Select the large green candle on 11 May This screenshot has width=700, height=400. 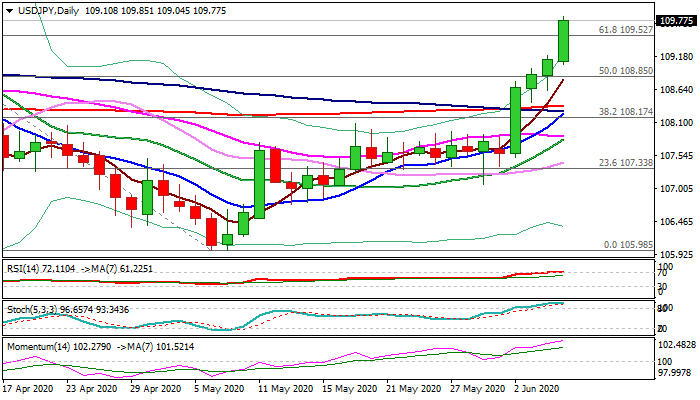(259, 184)
